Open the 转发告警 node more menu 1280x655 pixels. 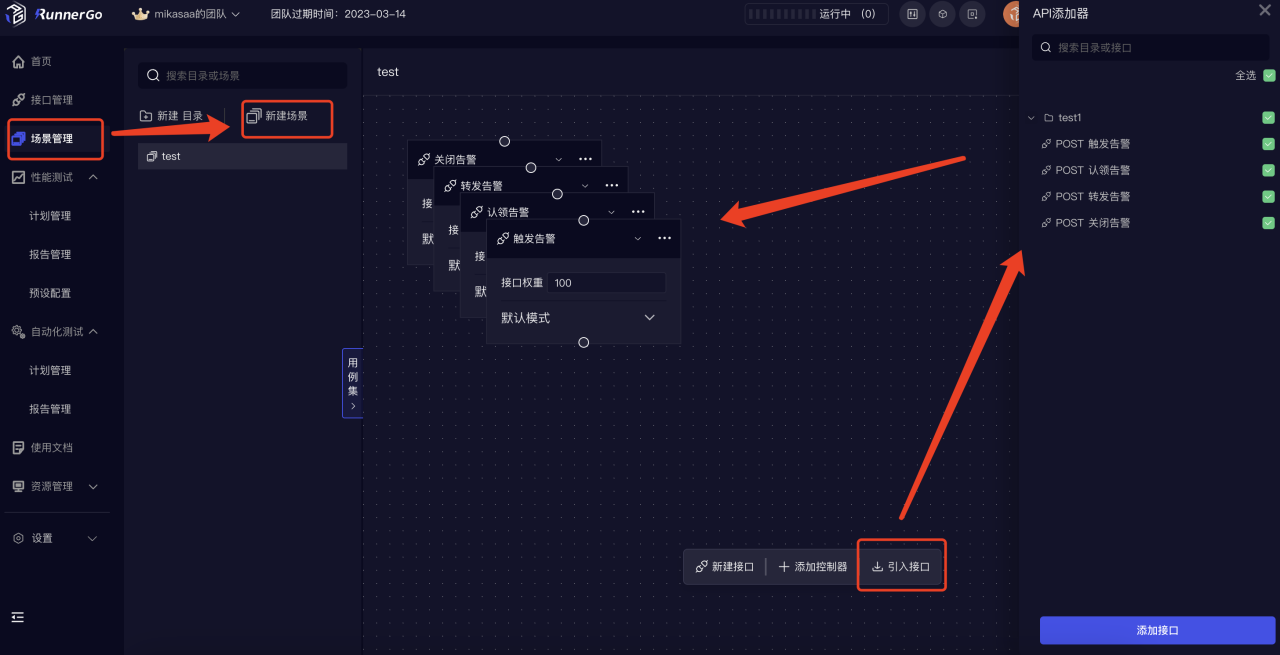[611, 186]
